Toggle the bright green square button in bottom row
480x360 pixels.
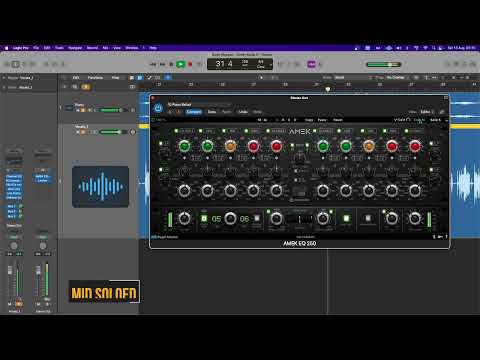(x=346, y=219)
